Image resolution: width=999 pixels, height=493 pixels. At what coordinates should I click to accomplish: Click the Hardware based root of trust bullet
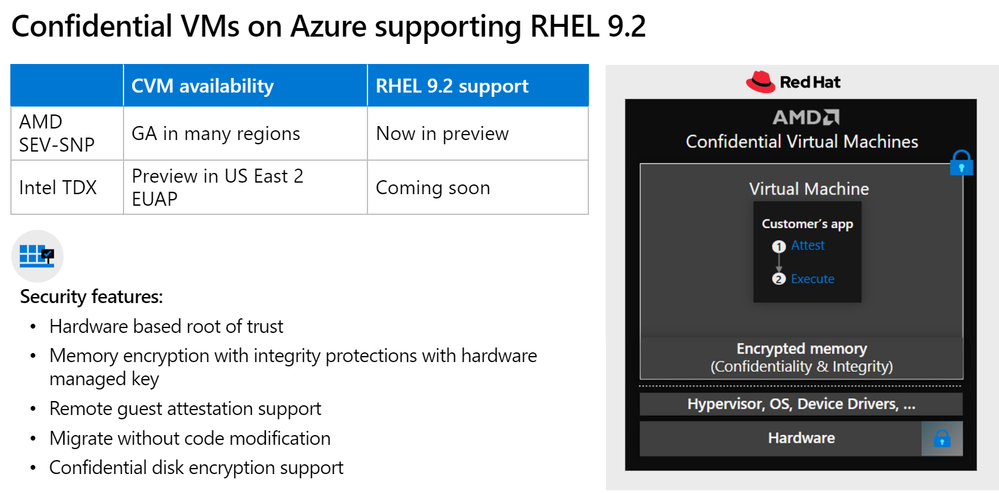[x=166, y=326]
